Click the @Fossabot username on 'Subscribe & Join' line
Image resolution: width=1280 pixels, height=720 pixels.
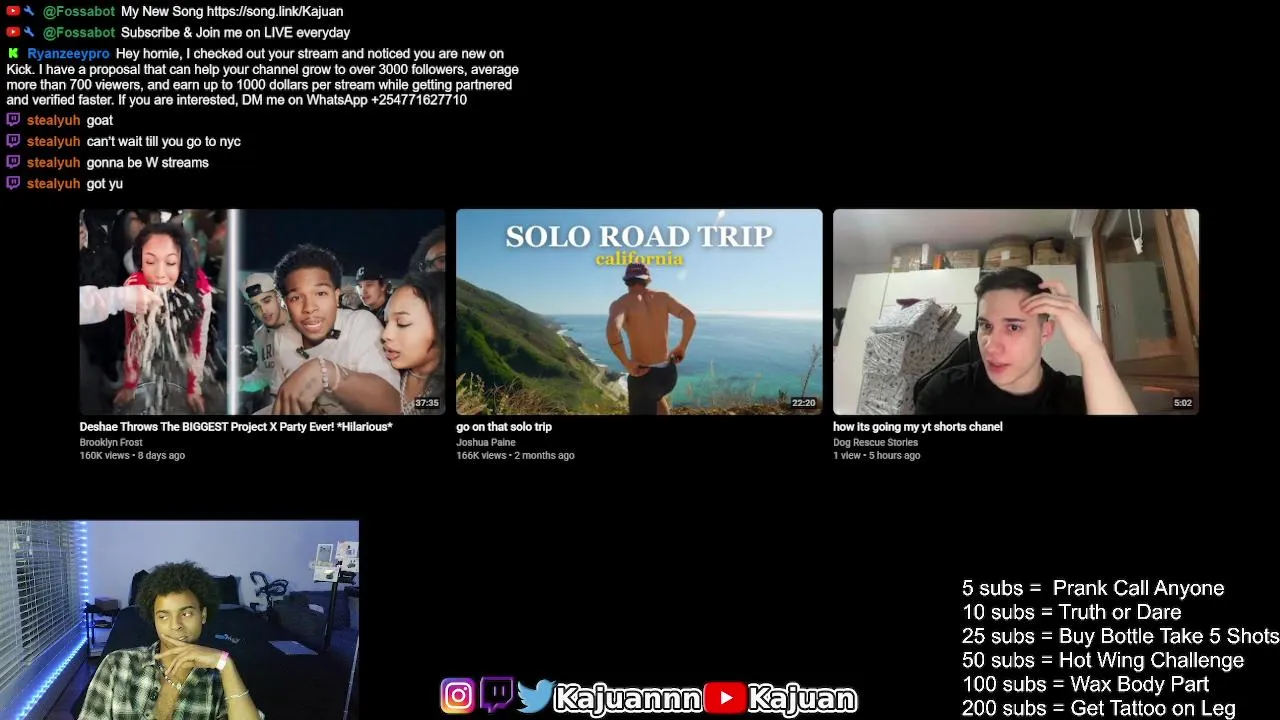click(x=79, y=33)
